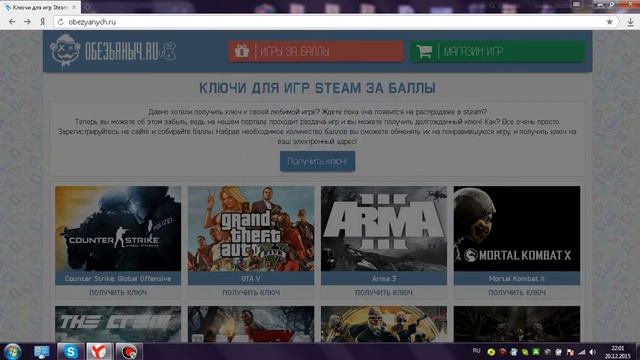Screen dimensions: 640x360
Task: Click the 'Arma 3' title label
Action: coord(384,279)
